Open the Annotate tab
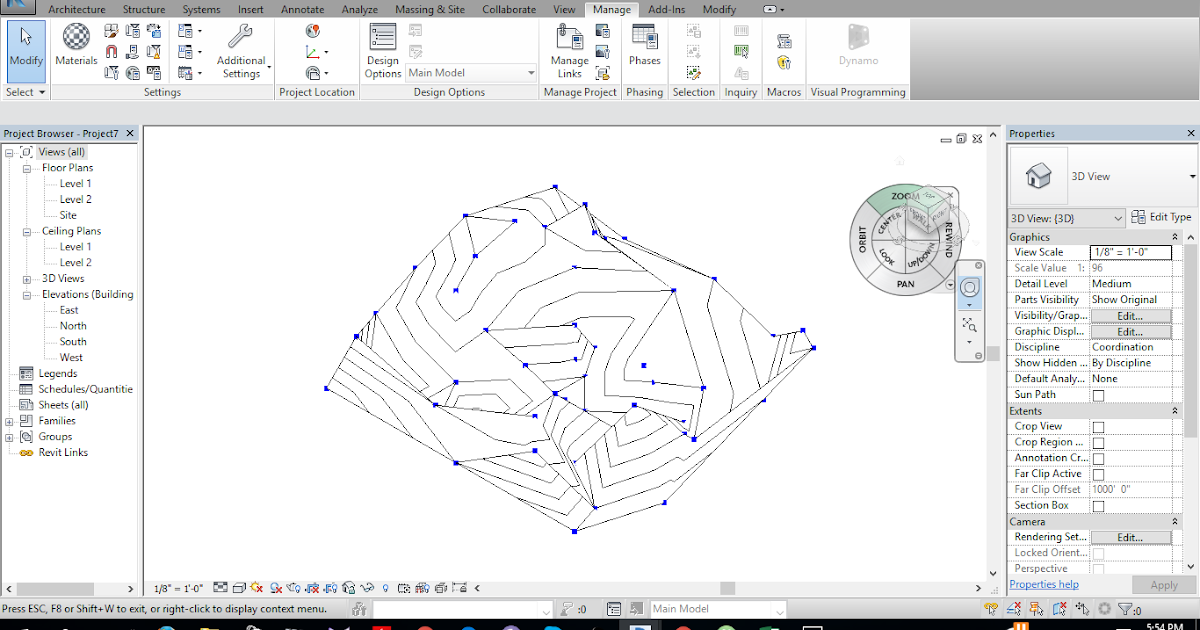The image size is (1200, 630). [300, 9]
